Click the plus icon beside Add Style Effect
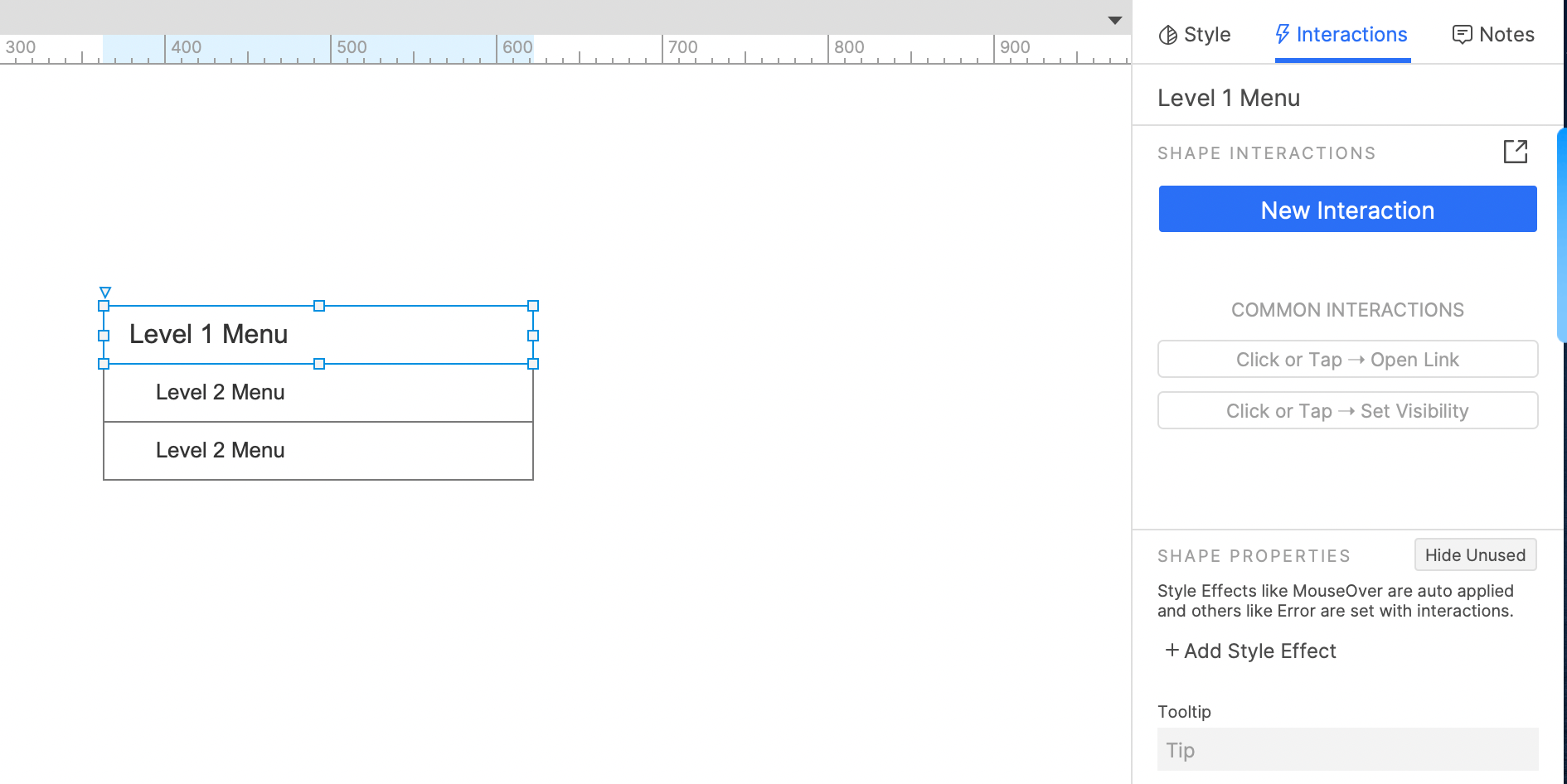1567x784 pixels. pyautogui.click(x=1172, y=651)
